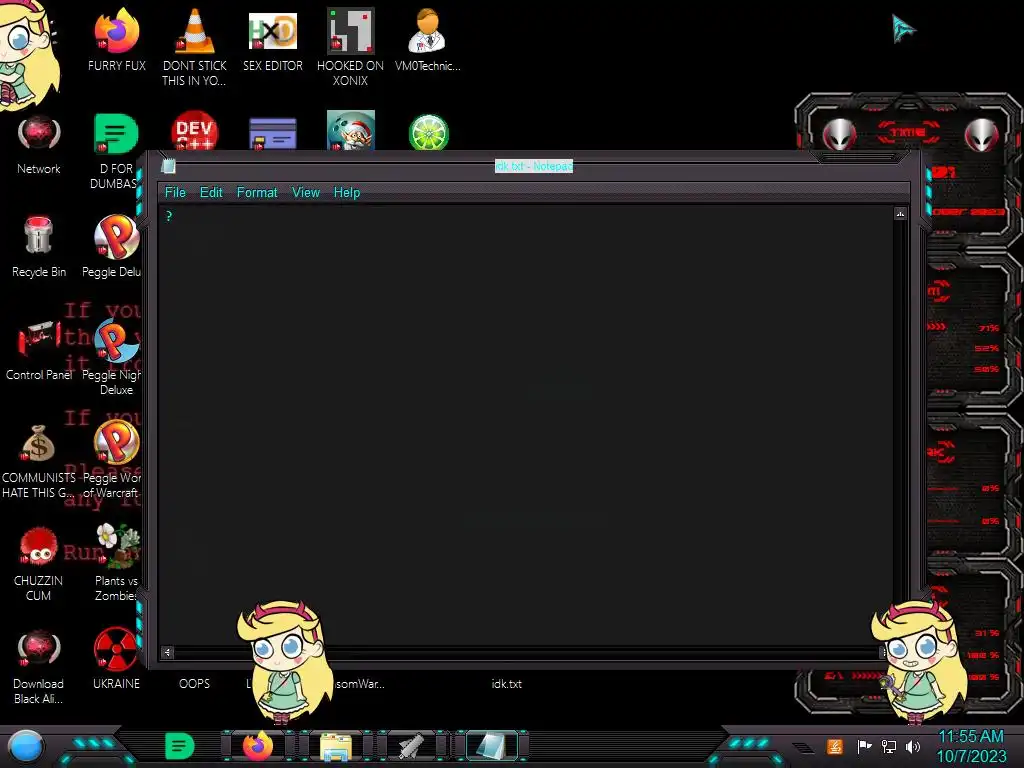Image resolution: width=1024 pixels, height=768 pixels.
Task: Open the red DEV C++ desktop icon
Action: pyautogui.click(x=195, y=131)
